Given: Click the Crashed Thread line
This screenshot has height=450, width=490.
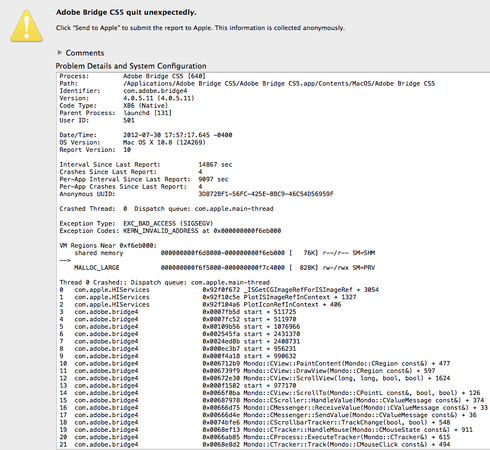Looking at the screenshot, I should (x=166, y=209).
